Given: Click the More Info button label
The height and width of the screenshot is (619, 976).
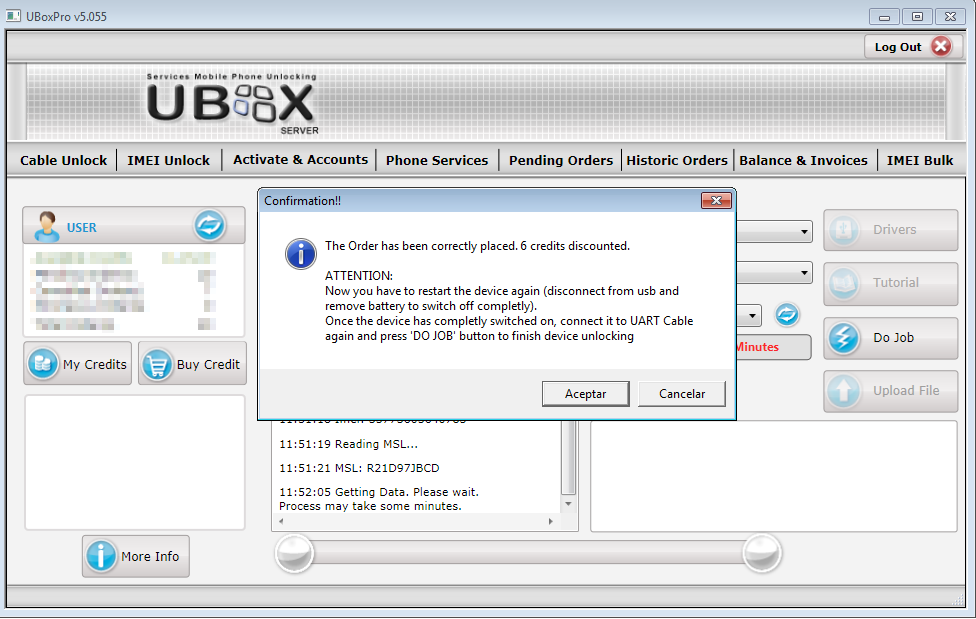Looking at the screenshot, I should point(150,556).
